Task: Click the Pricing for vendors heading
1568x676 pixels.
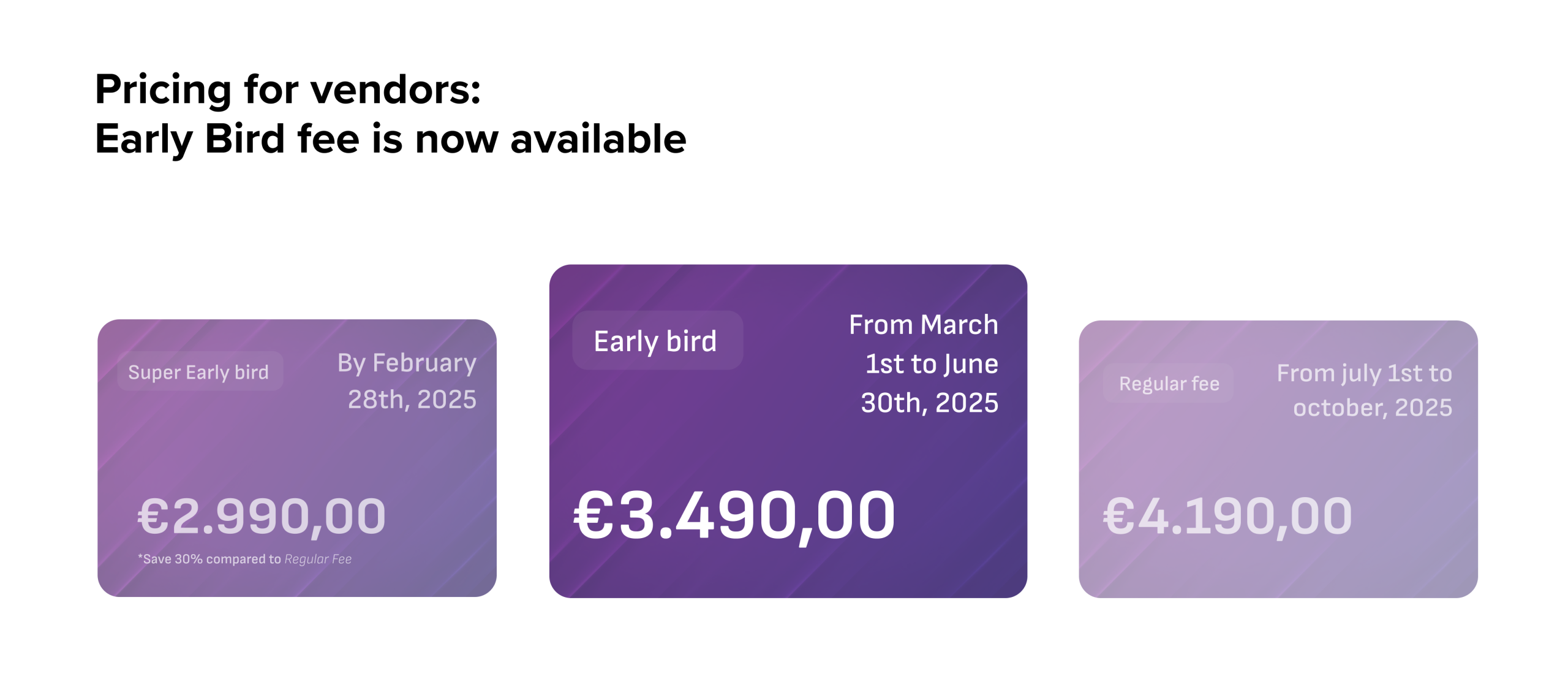Action: (288, 89)
